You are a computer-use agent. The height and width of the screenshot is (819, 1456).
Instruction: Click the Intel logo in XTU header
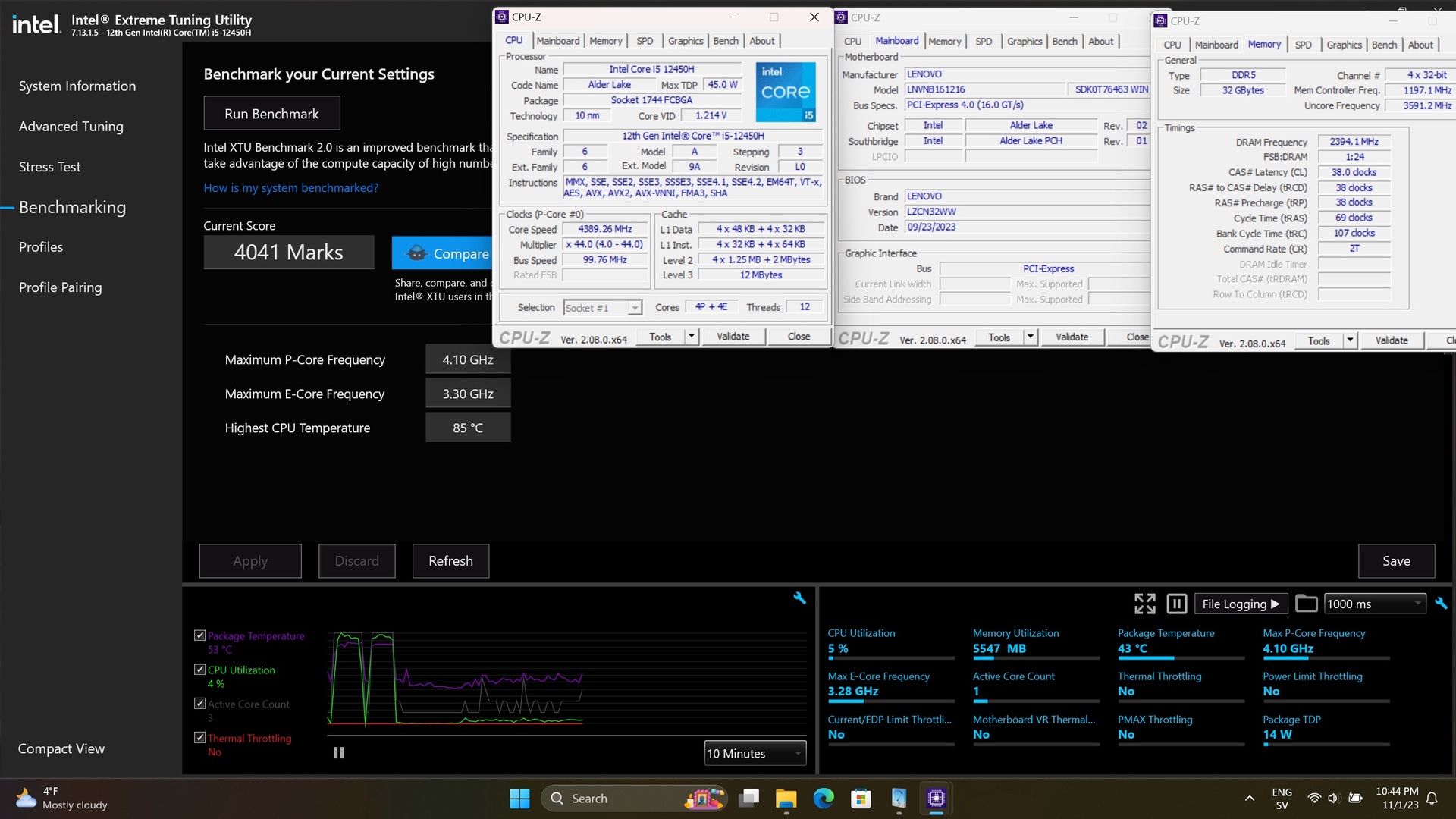[36, 25]
